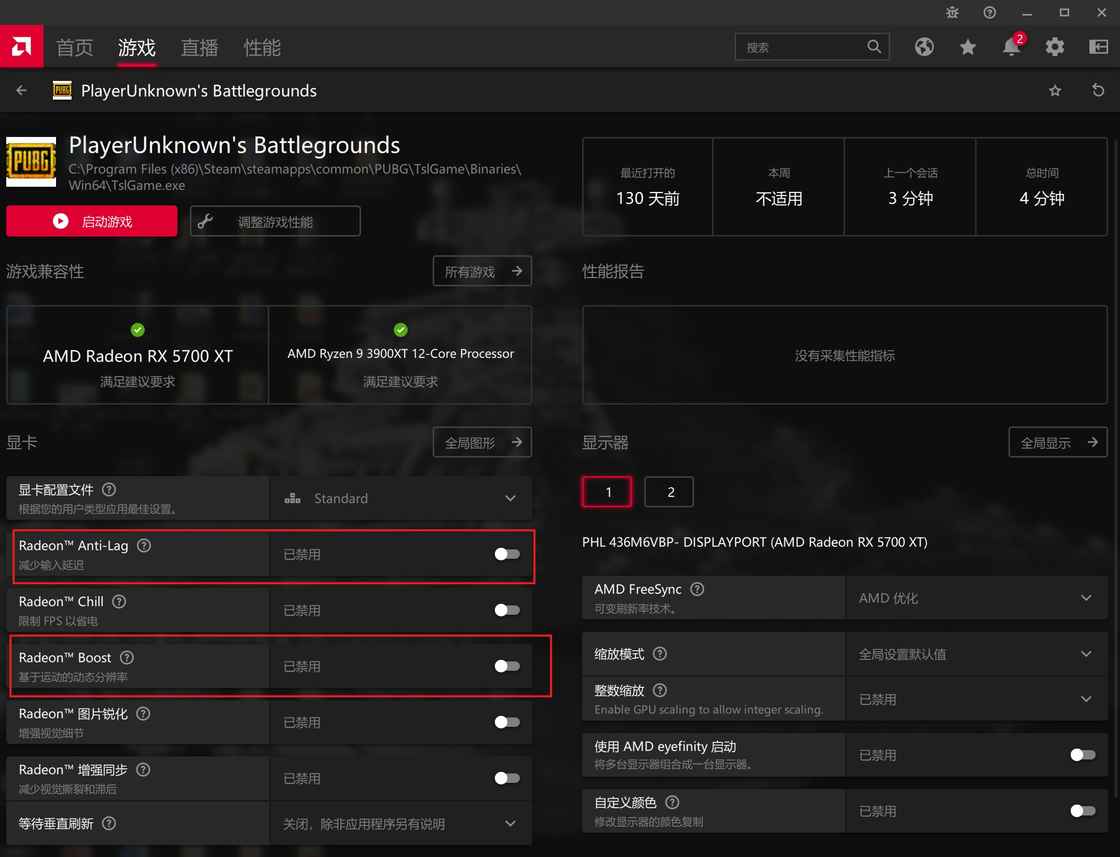Favorite this game with the star outline icon

pos(1054,90)
